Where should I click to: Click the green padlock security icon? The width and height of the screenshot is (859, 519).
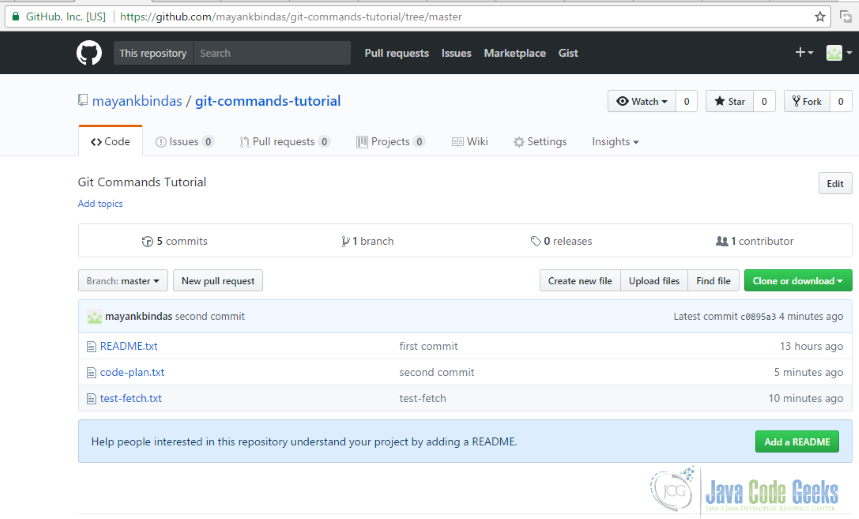pyautogui.click(x=16, y=16)
